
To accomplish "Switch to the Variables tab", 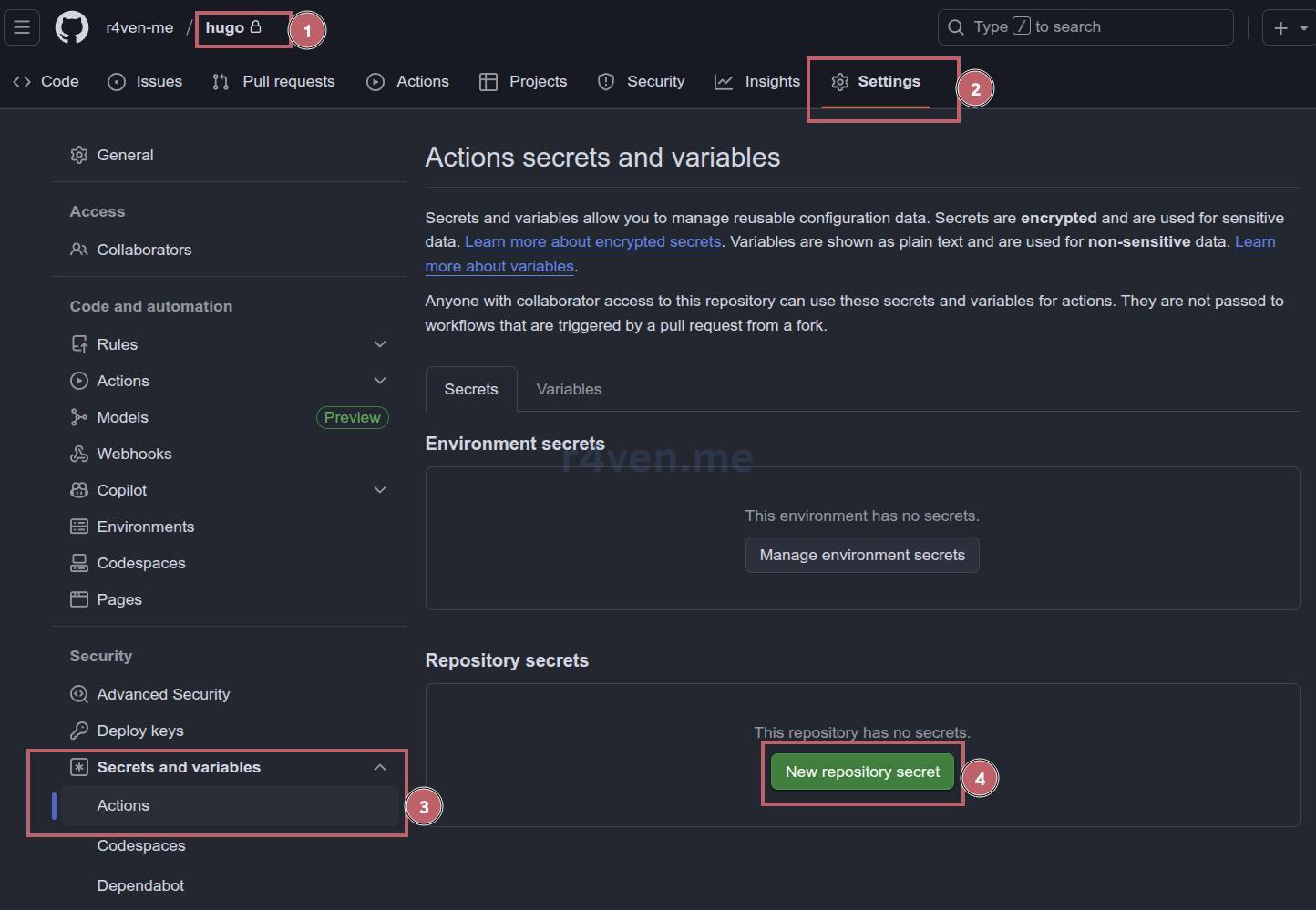I will click(569, 389).
